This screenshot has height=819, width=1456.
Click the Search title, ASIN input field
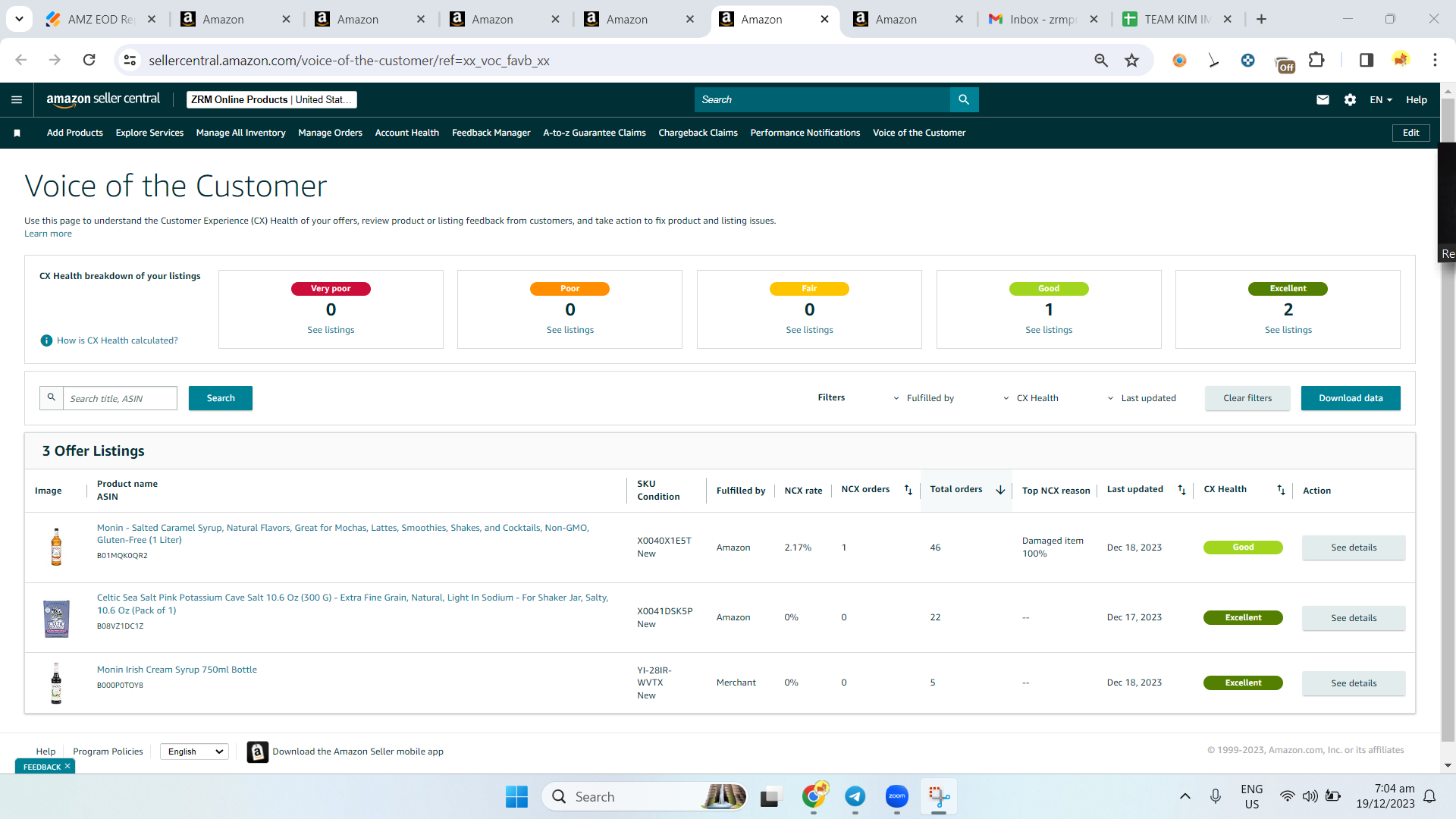(120, 398)
